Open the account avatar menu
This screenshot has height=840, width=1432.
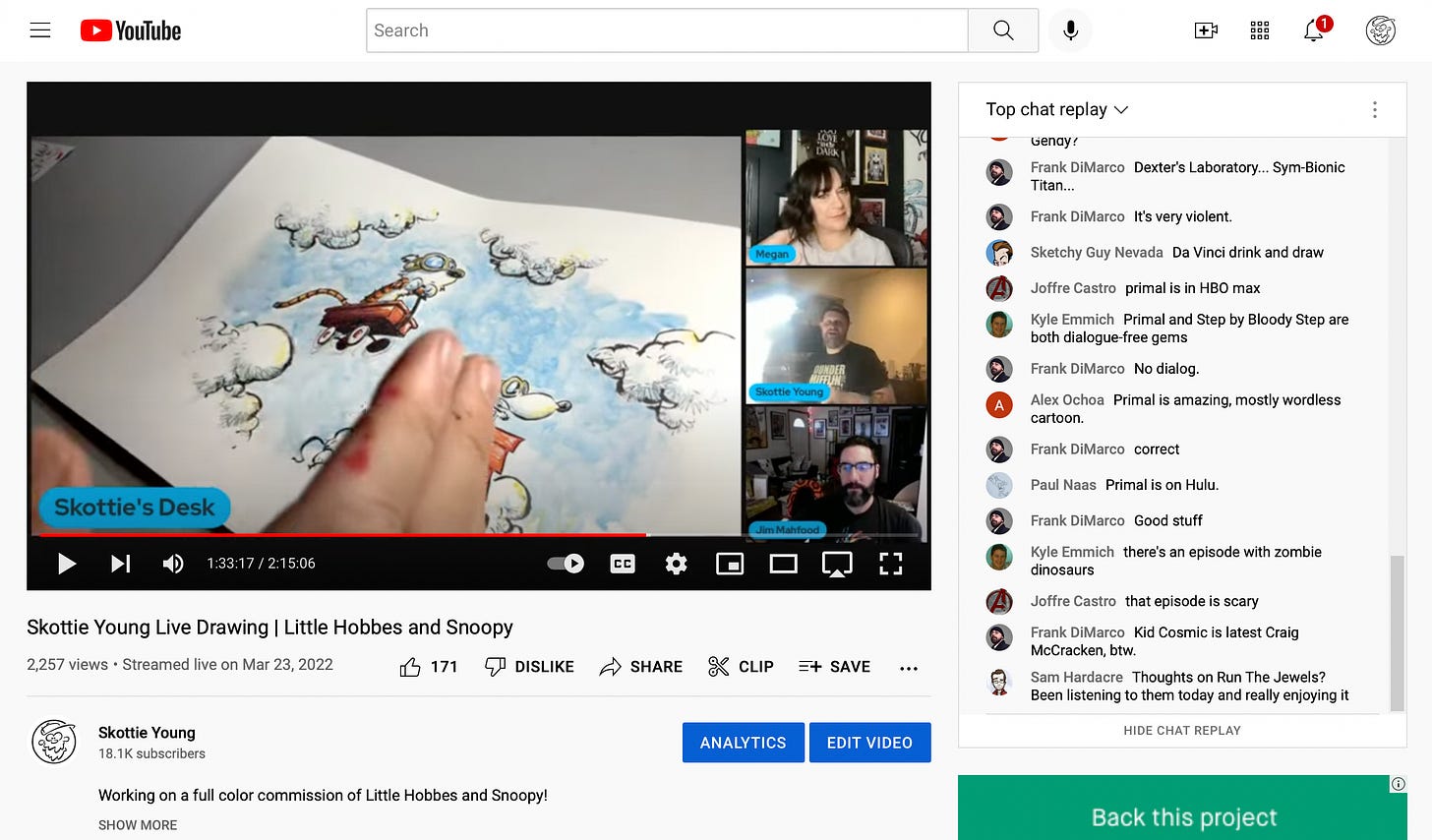tap(1381, 30)
